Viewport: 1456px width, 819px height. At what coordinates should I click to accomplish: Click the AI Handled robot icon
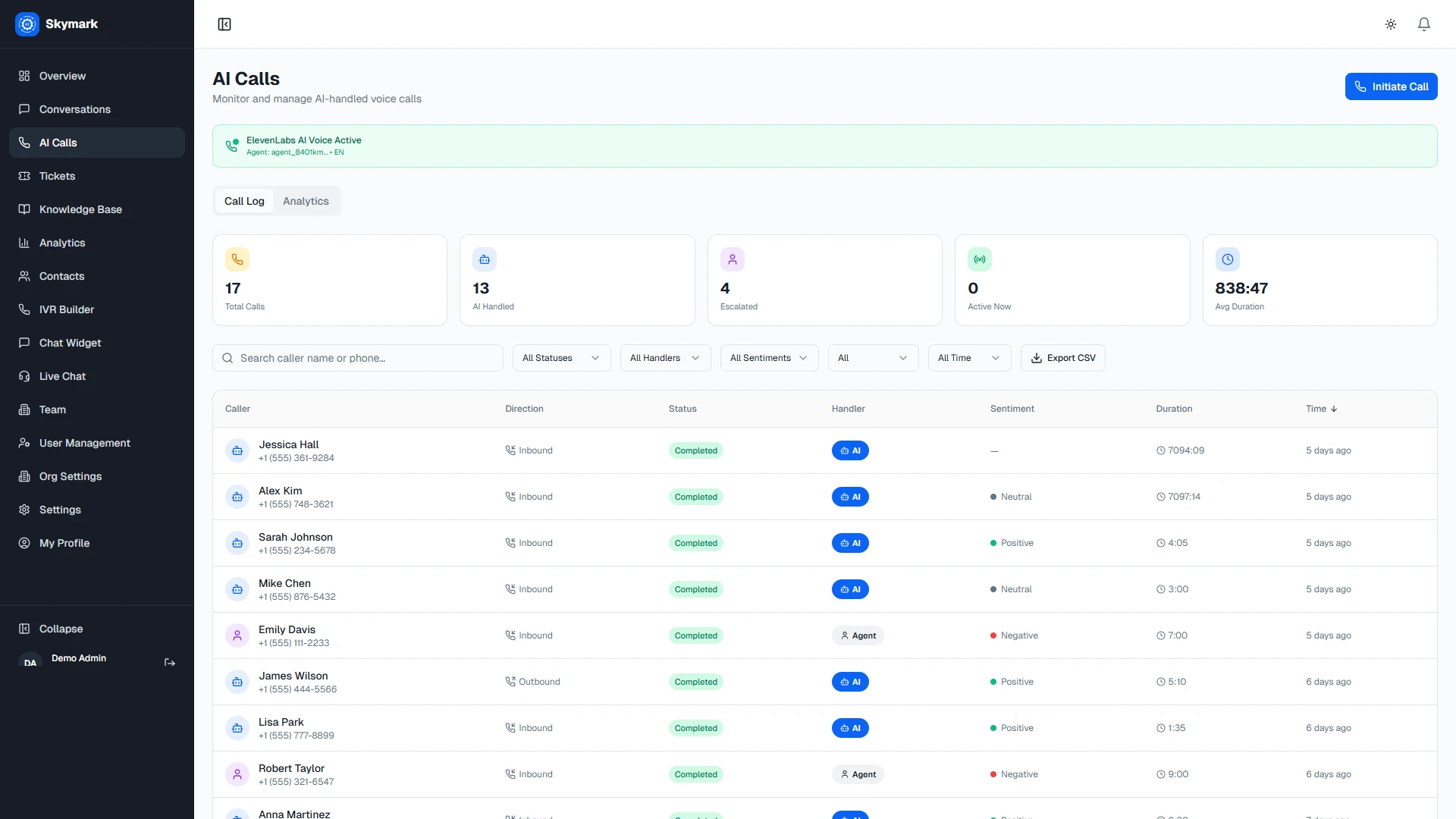point(485,259)
